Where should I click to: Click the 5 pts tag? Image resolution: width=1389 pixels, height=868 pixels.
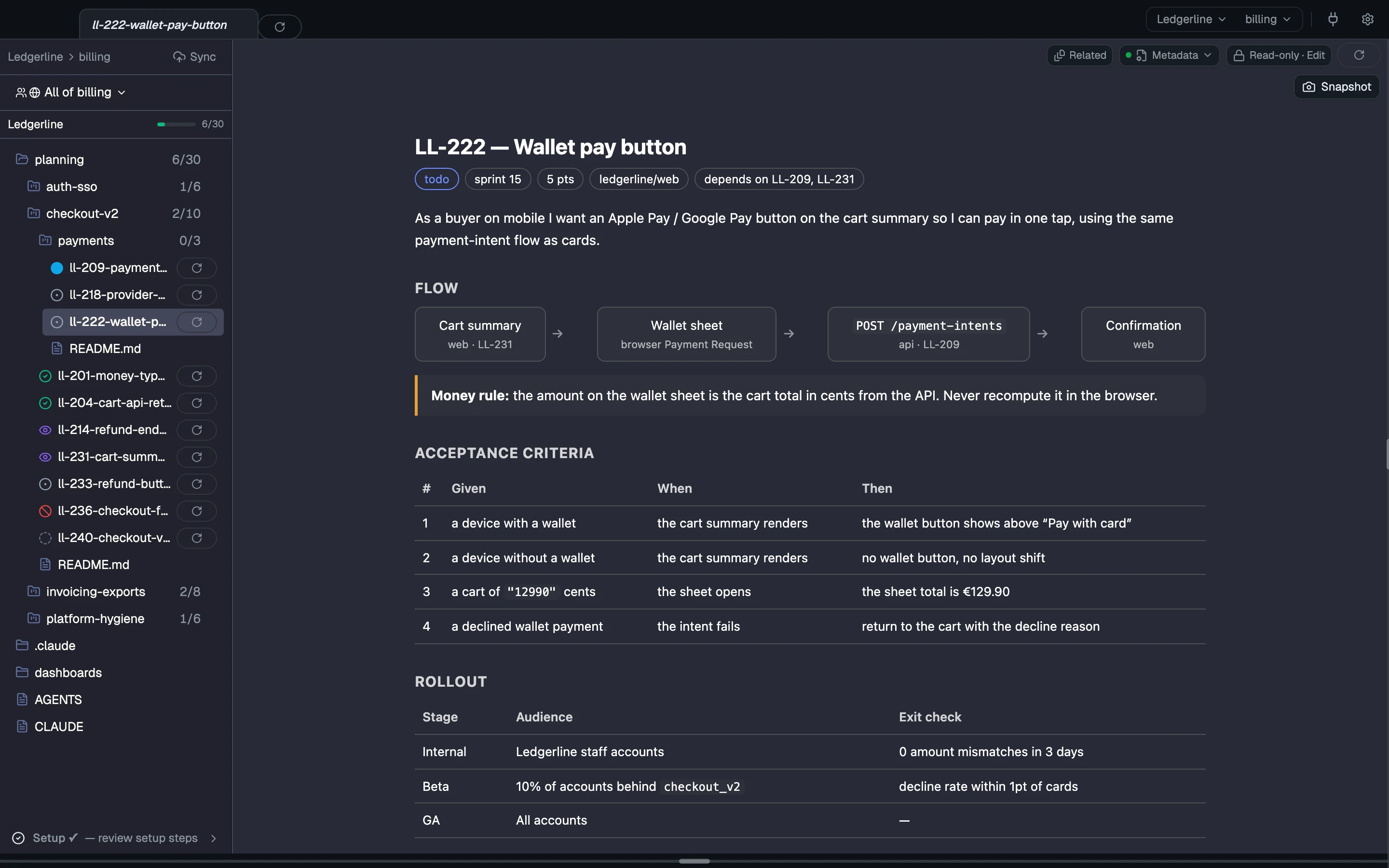coord(560,179)
